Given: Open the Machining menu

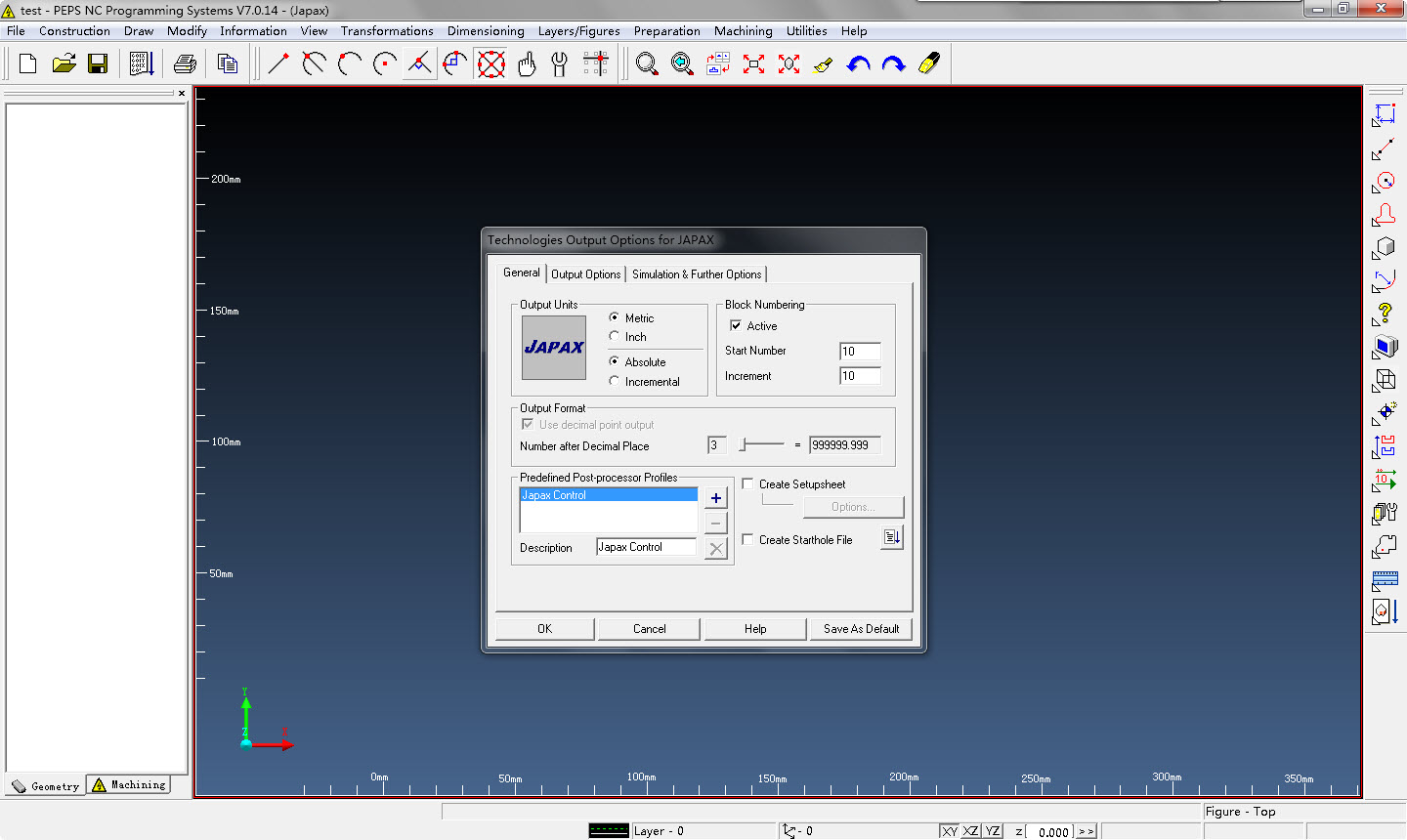Looking at the screenshot, I should click(743, 31).
